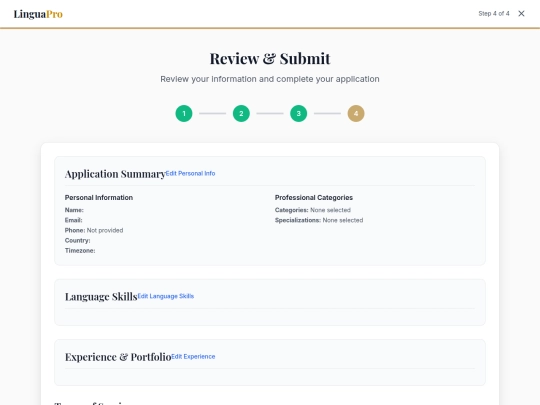Go to step 1 circle
This screenshot has width=540, height=405.
click(x=184, y=113)
